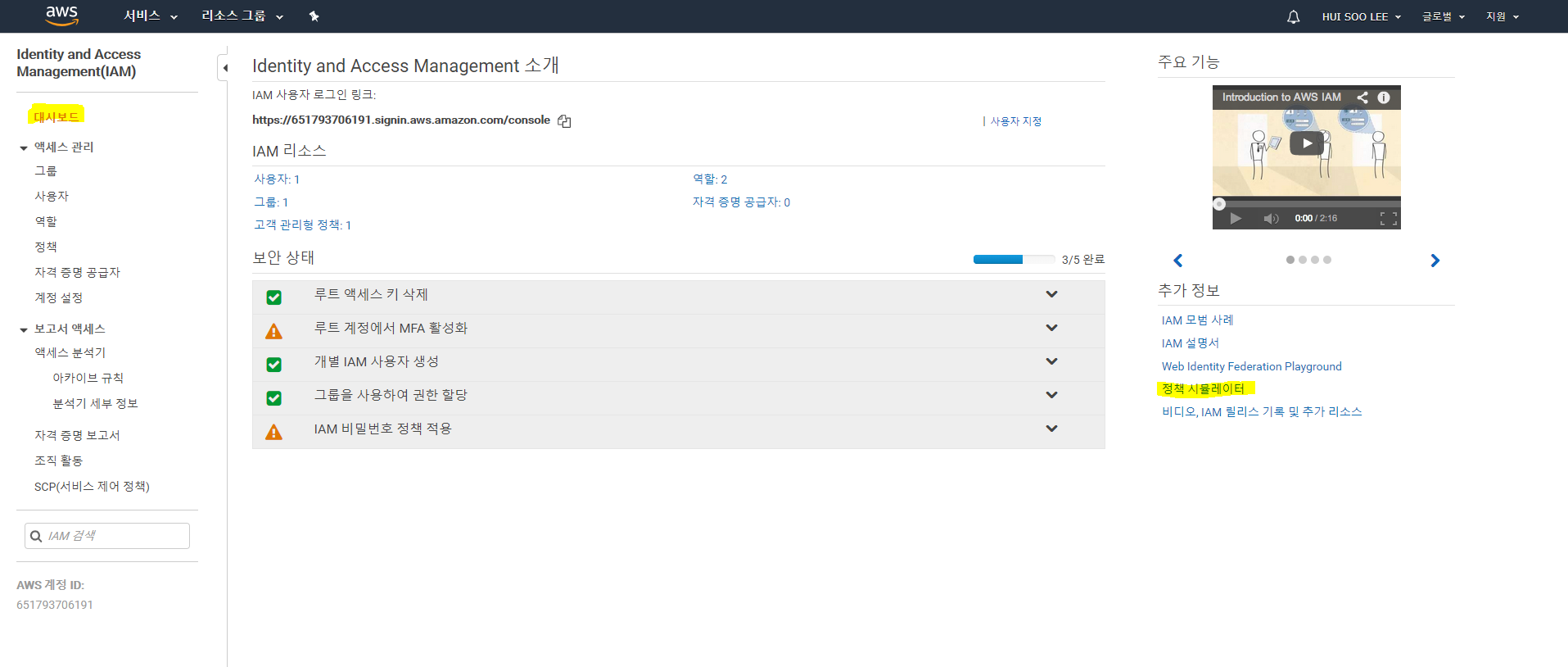This screenshot has width=1568, height=667.
Task: Click the small play button in video controls
Action: pyautogui.click(x=1236, y=218)
